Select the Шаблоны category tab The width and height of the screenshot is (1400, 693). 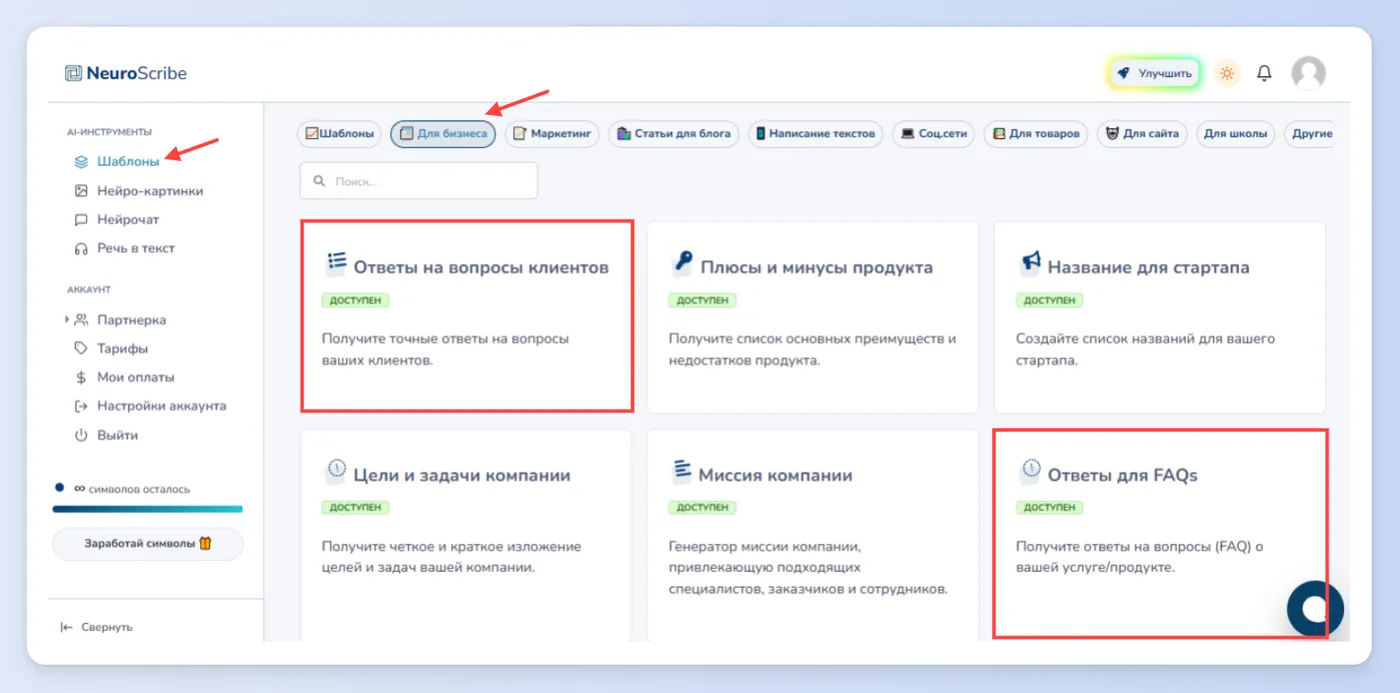pos(339,133)
